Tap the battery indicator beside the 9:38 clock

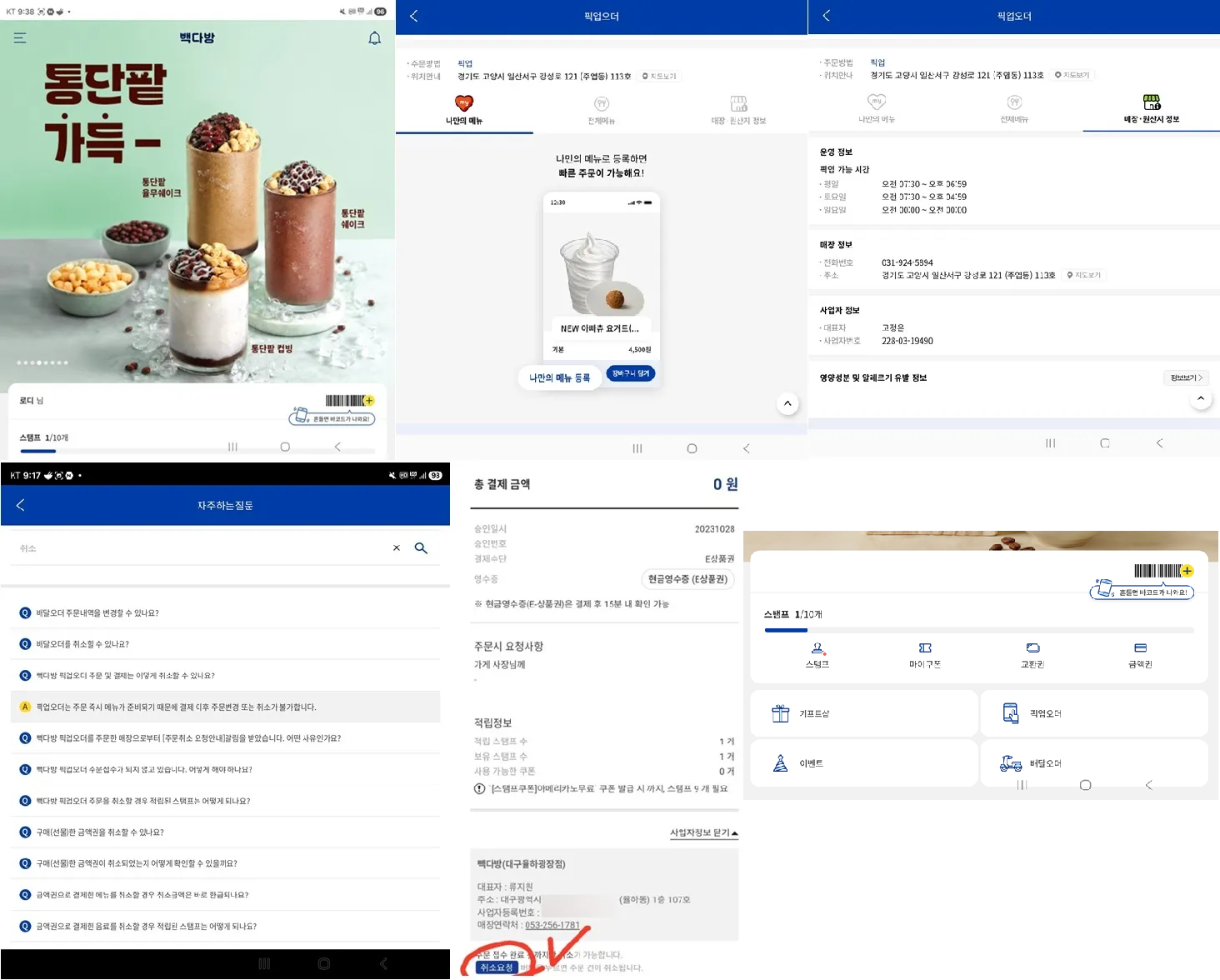[x=380, y=12]
